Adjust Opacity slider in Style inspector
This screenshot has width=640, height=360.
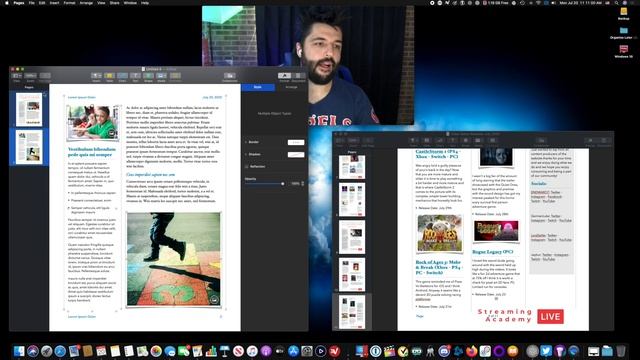264,184
